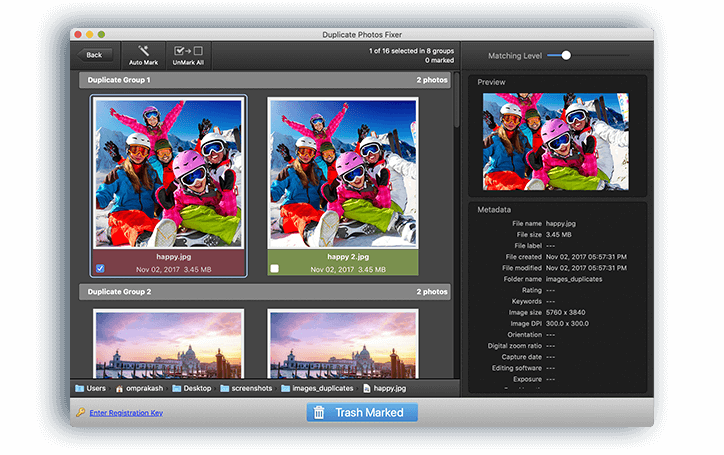
Task: Select first sunset photo in Duplicate Group 2
Action: (168, 343)
